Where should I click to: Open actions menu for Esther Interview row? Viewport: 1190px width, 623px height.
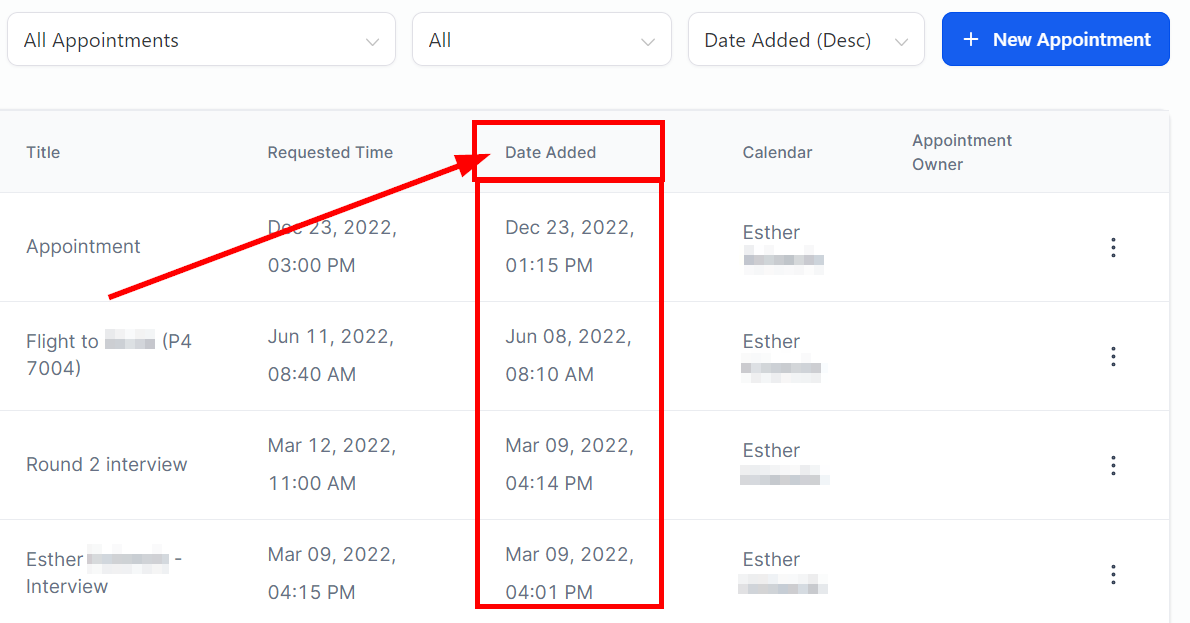point(1113,574)
